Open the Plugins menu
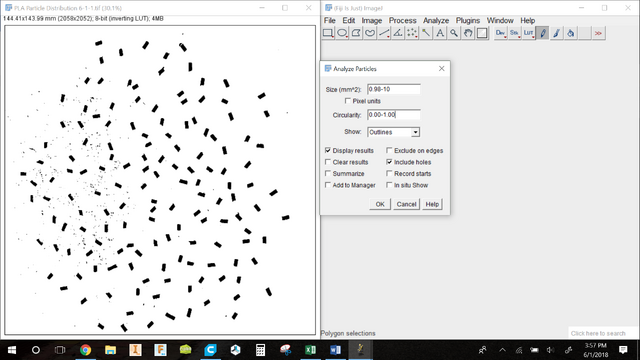Image resolution: width=640 pixels, height=360 pixels. click(468, 20)
